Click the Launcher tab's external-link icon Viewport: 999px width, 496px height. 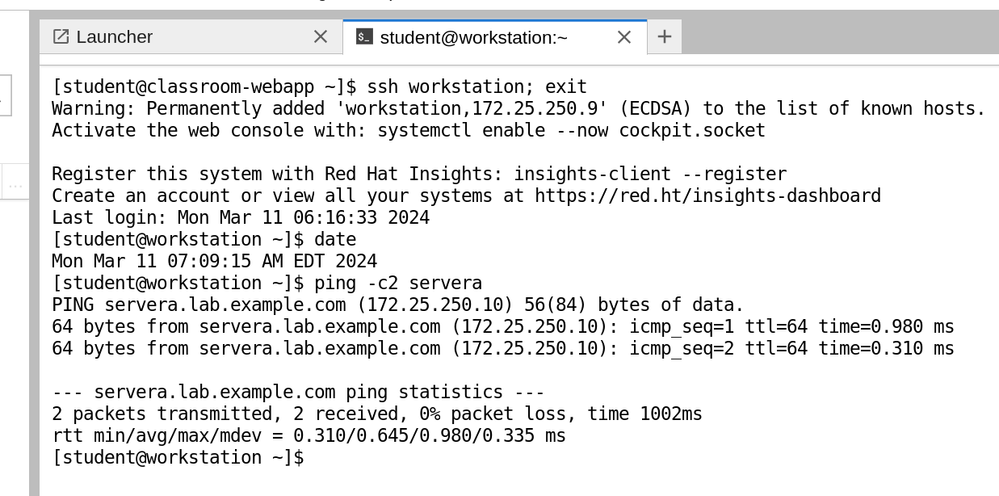click(x=60, y=37)
